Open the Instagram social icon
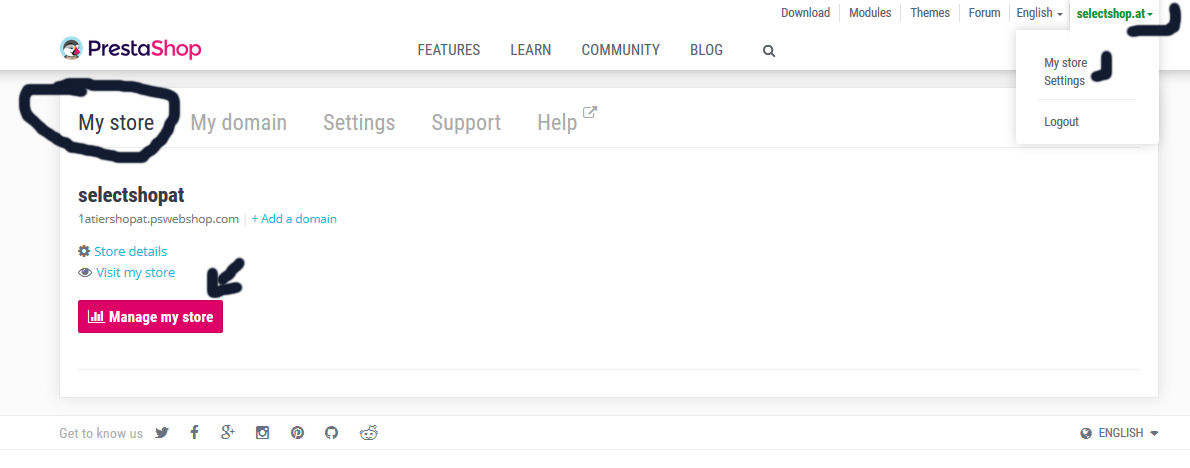This screenshot has height=468, width=1190. (263, 433)
